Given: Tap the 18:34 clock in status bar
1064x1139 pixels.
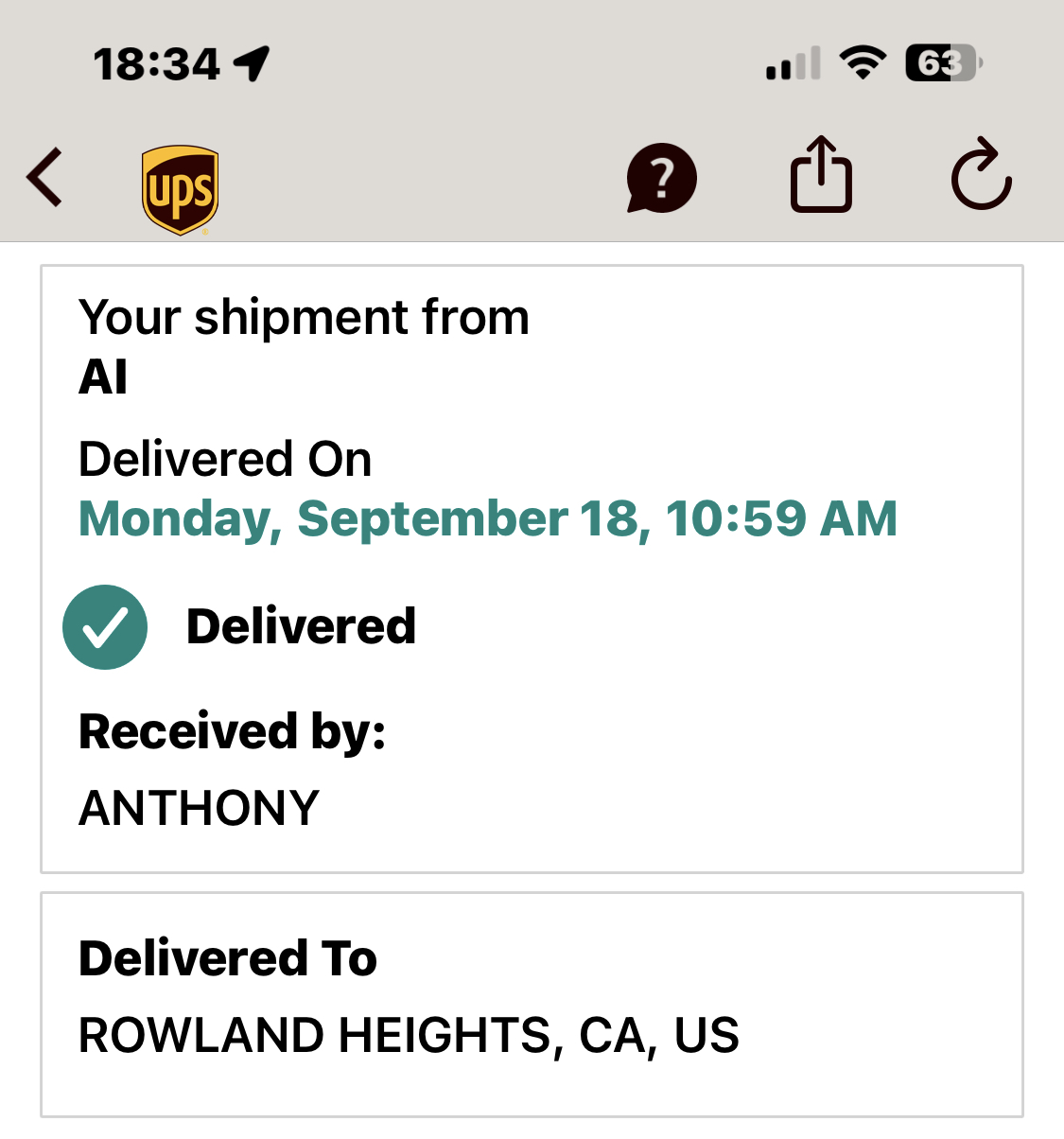Looking at the screenshot, I should tap(157, 64).
